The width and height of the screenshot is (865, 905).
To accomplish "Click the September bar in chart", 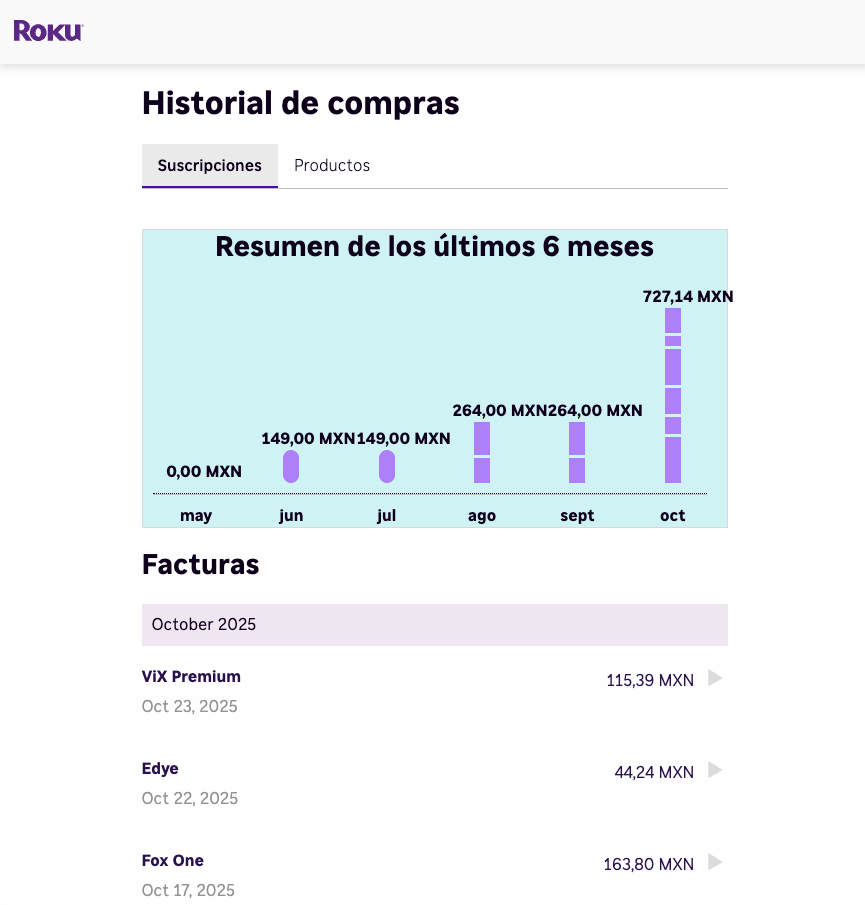I will (577, 452).
